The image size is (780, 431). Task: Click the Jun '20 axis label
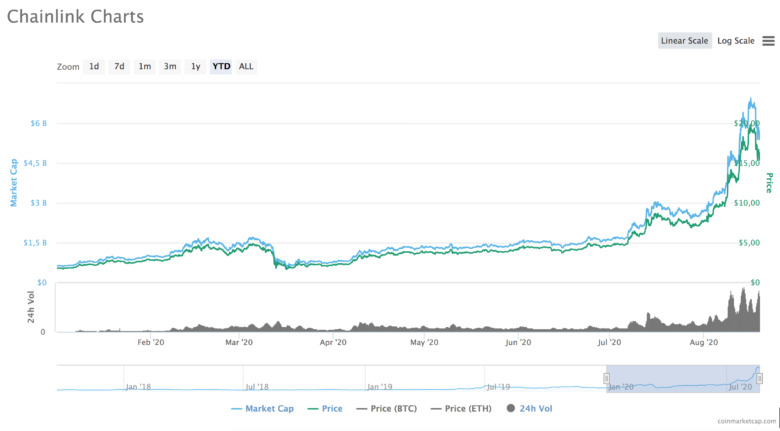(518, 342)
